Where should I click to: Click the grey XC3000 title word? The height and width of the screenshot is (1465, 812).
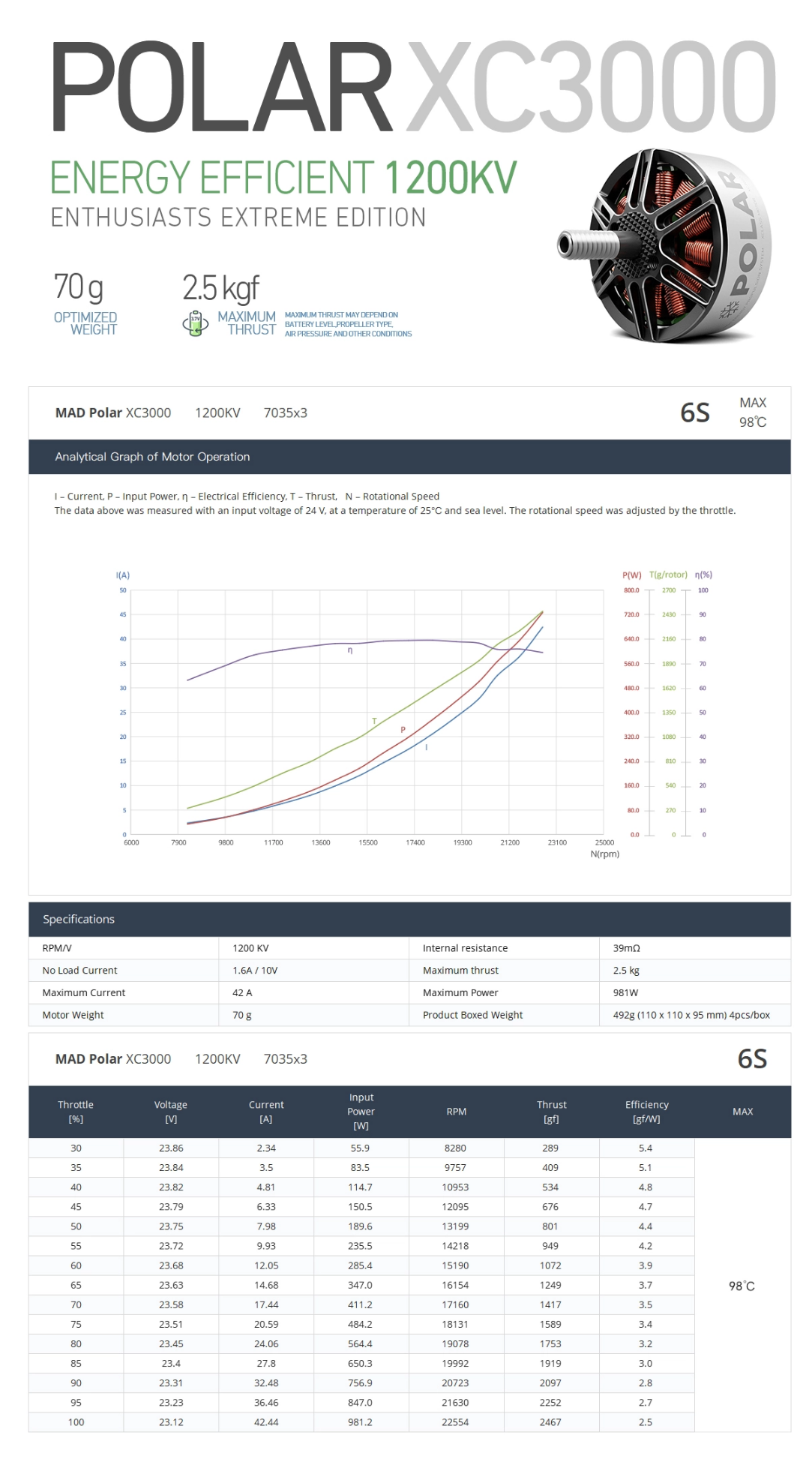[592, 88]
